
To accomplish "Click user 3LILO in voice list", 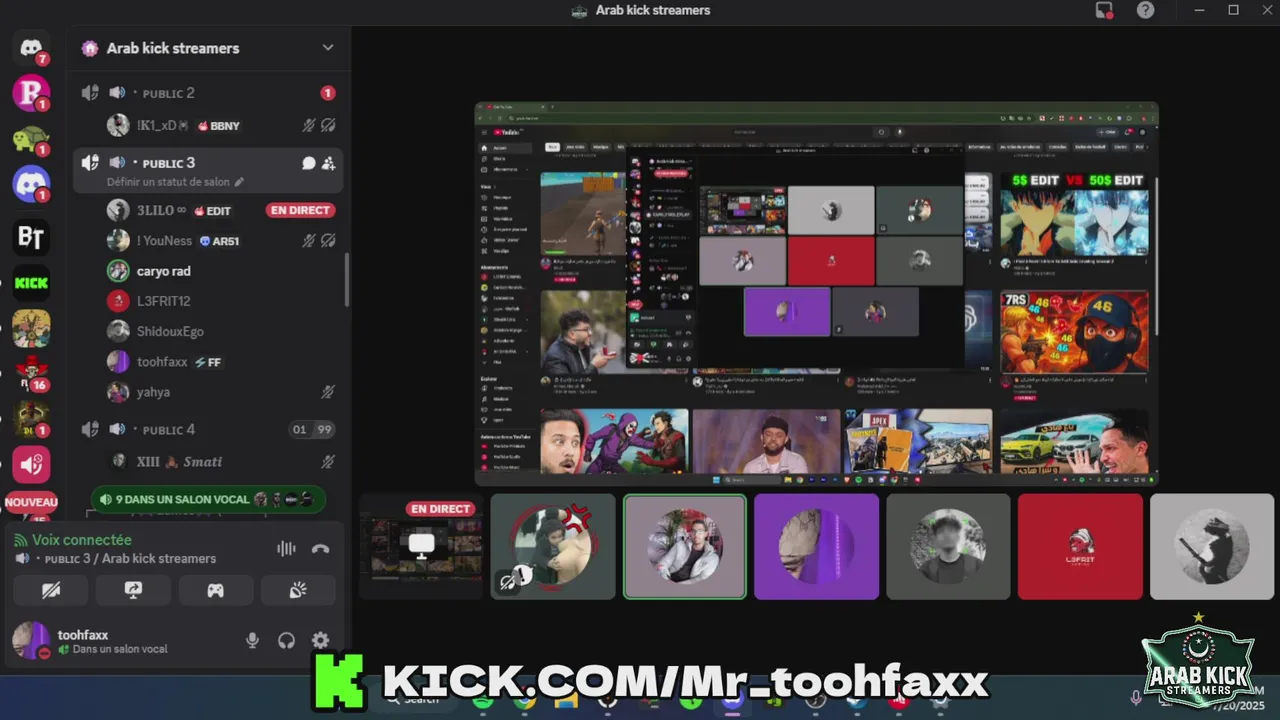I will [208, 210].
